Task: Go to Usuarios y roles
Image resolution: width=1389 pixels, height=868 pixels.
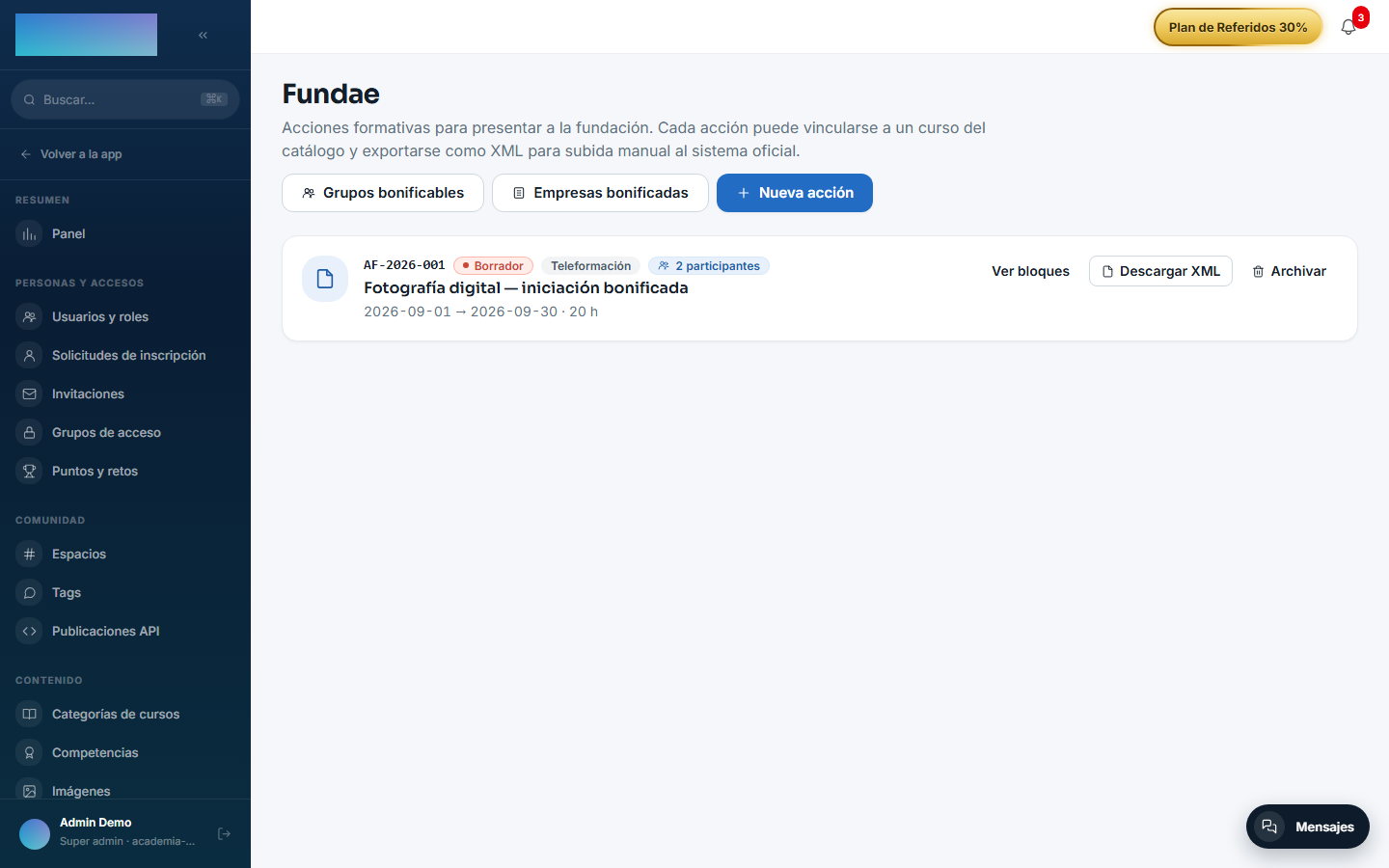Action: (x=125, y=317)
